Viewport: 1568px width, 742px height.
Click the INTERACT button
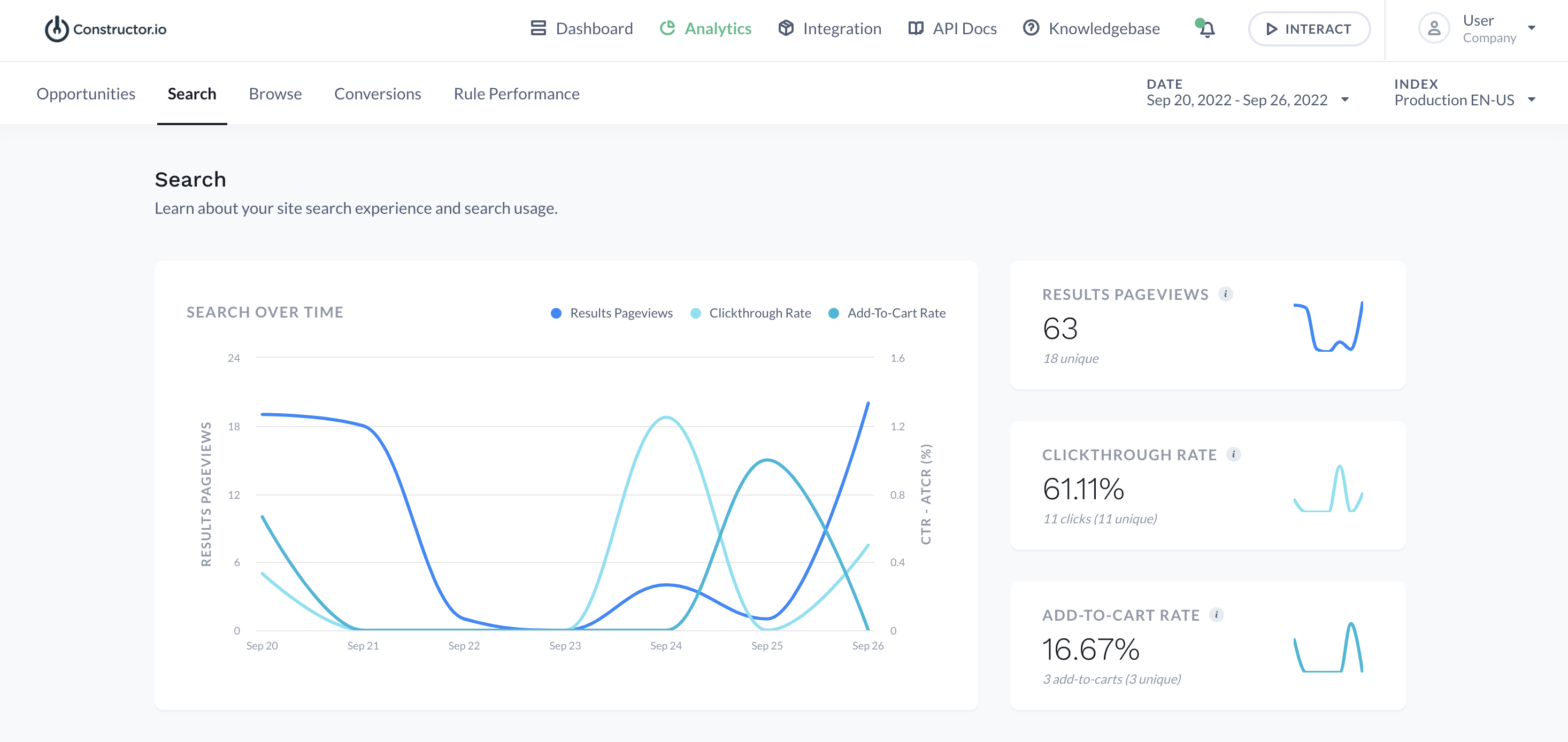(1309, 29)
